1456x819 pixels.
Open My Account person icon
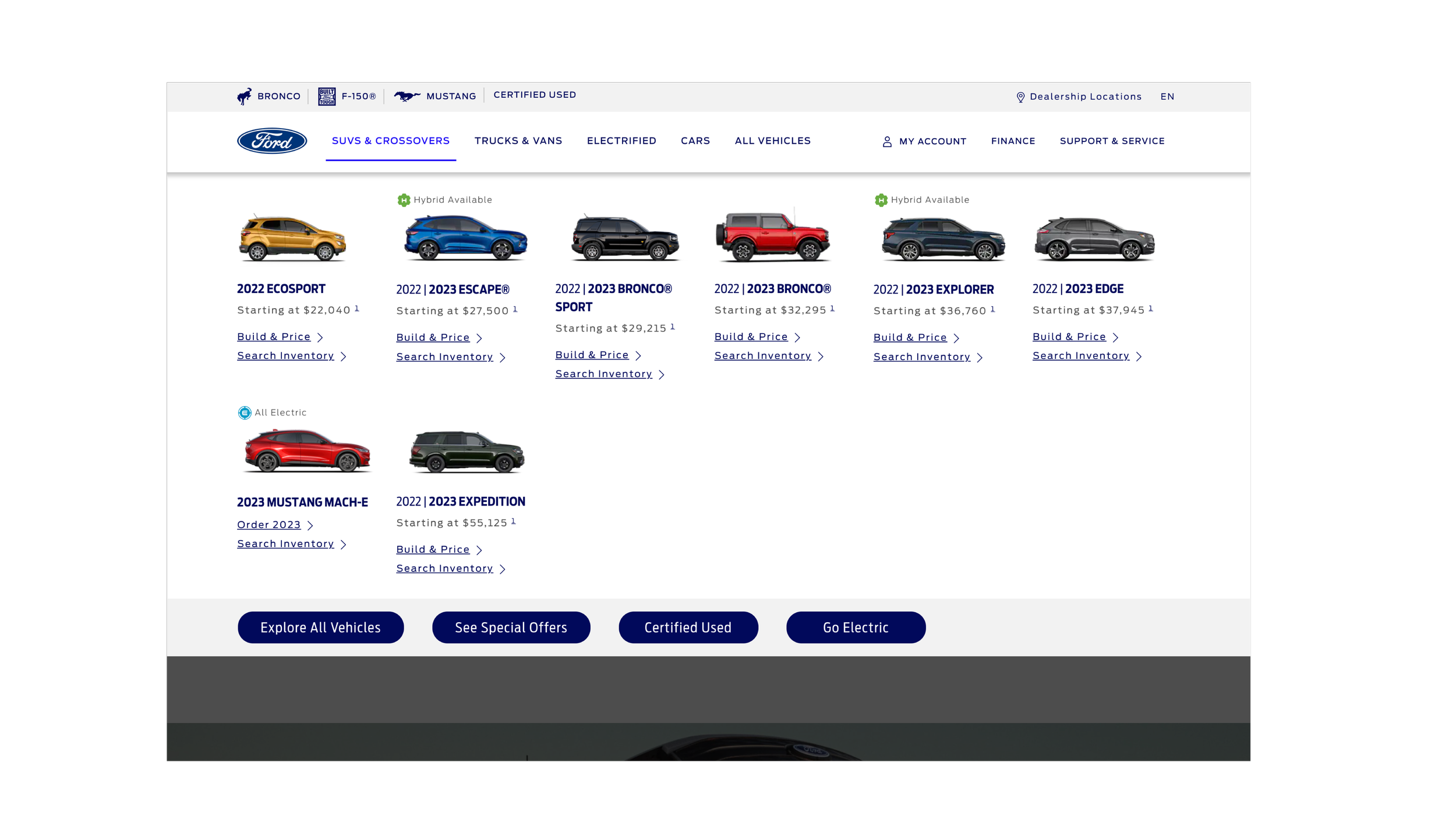pos(887,142)
